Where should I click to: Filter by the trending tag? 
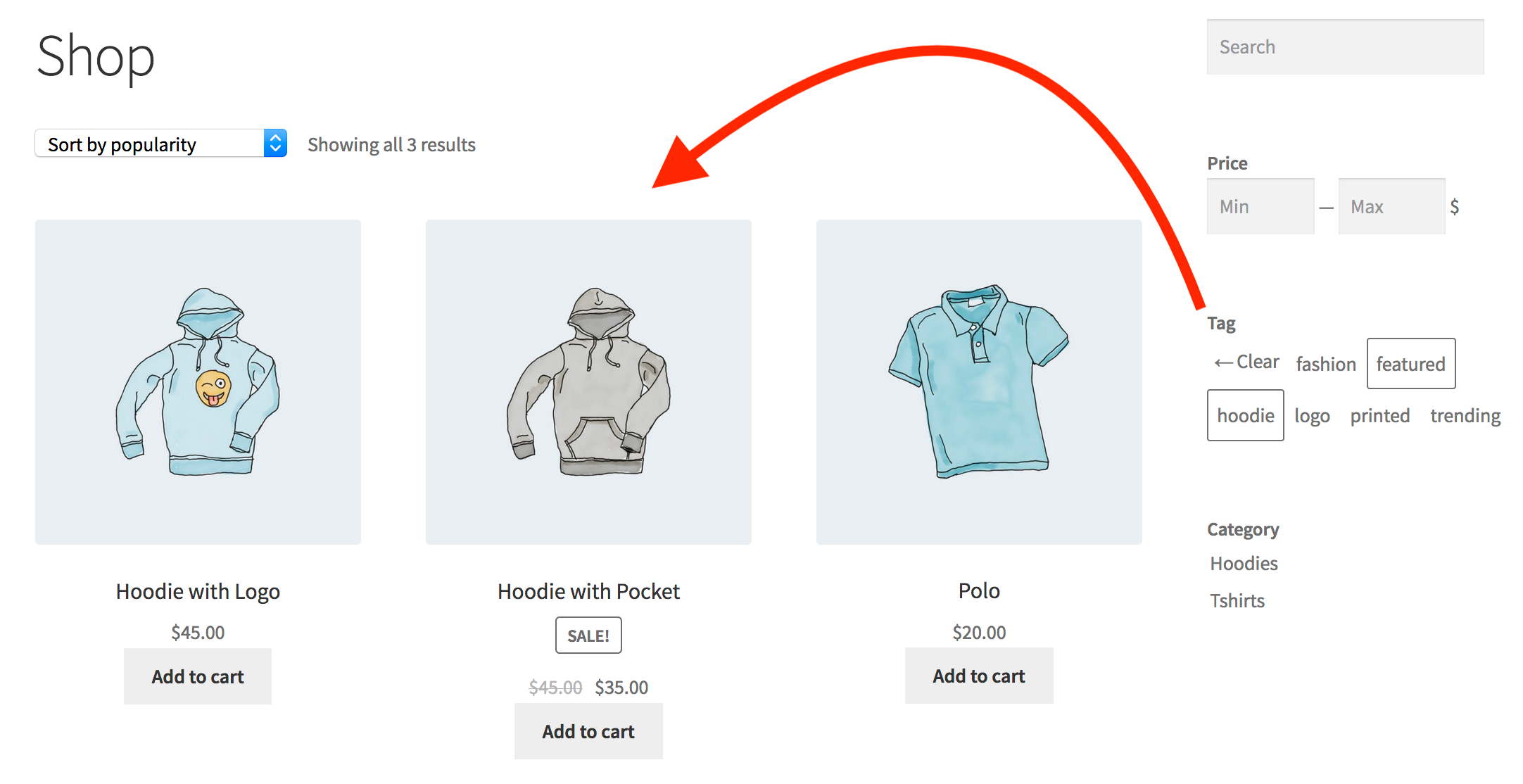tap(1465, 415)
